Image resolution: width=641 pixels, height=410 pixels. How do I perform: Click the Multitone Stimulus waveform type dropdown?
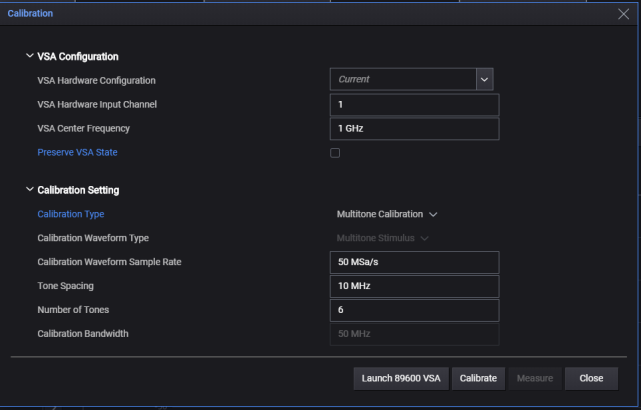pyautogui.click(x=382, y=238)
